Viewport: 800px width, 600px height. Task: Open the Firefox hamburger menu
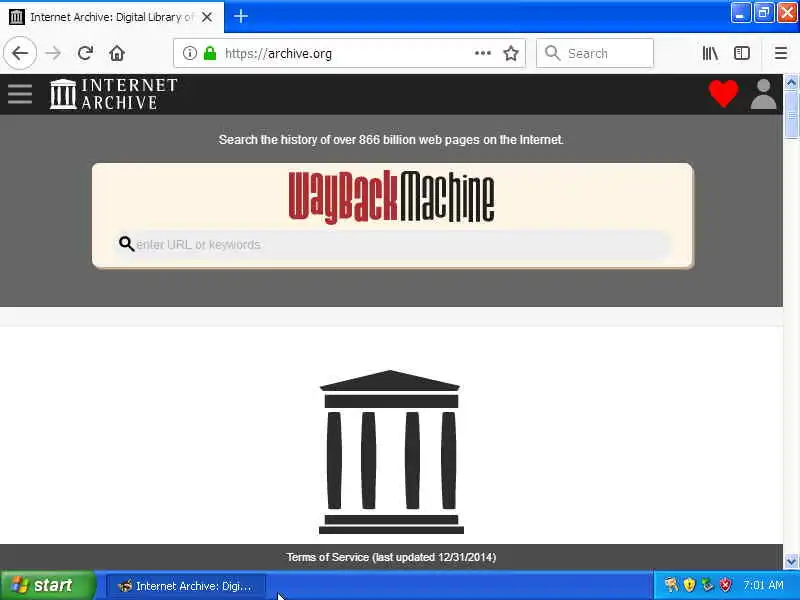click(x=781, y=53)
